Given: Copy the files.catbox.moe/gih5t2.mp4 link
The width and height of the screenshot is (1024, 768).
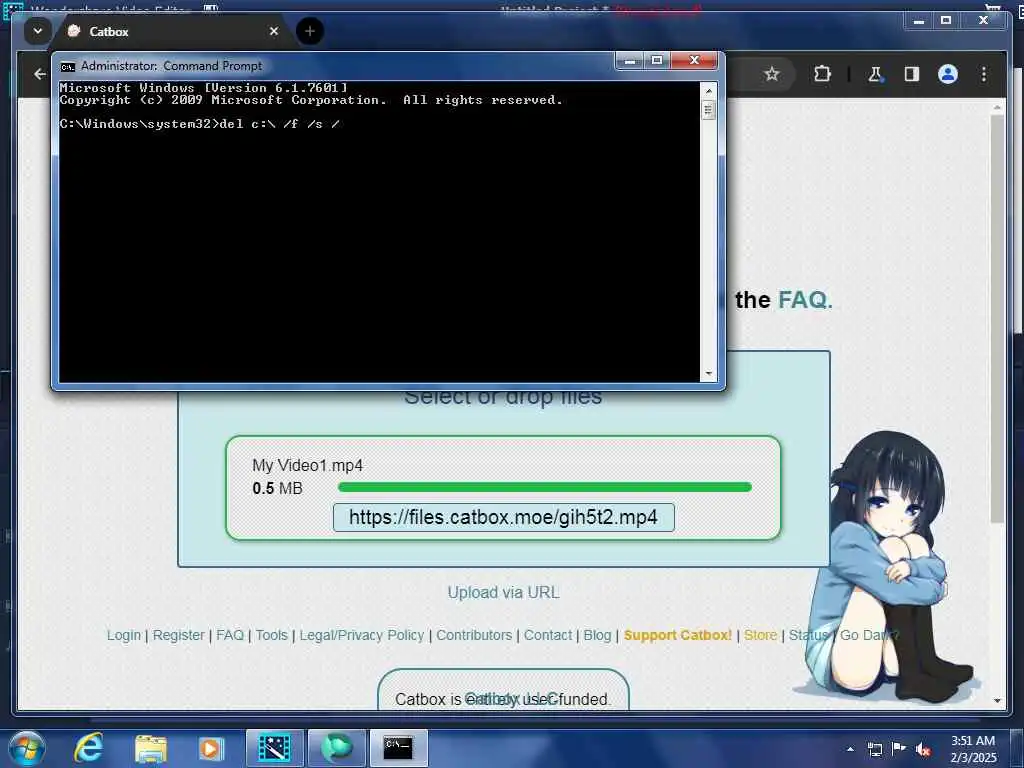Looking at the screenshot, I should click(504, 517).
